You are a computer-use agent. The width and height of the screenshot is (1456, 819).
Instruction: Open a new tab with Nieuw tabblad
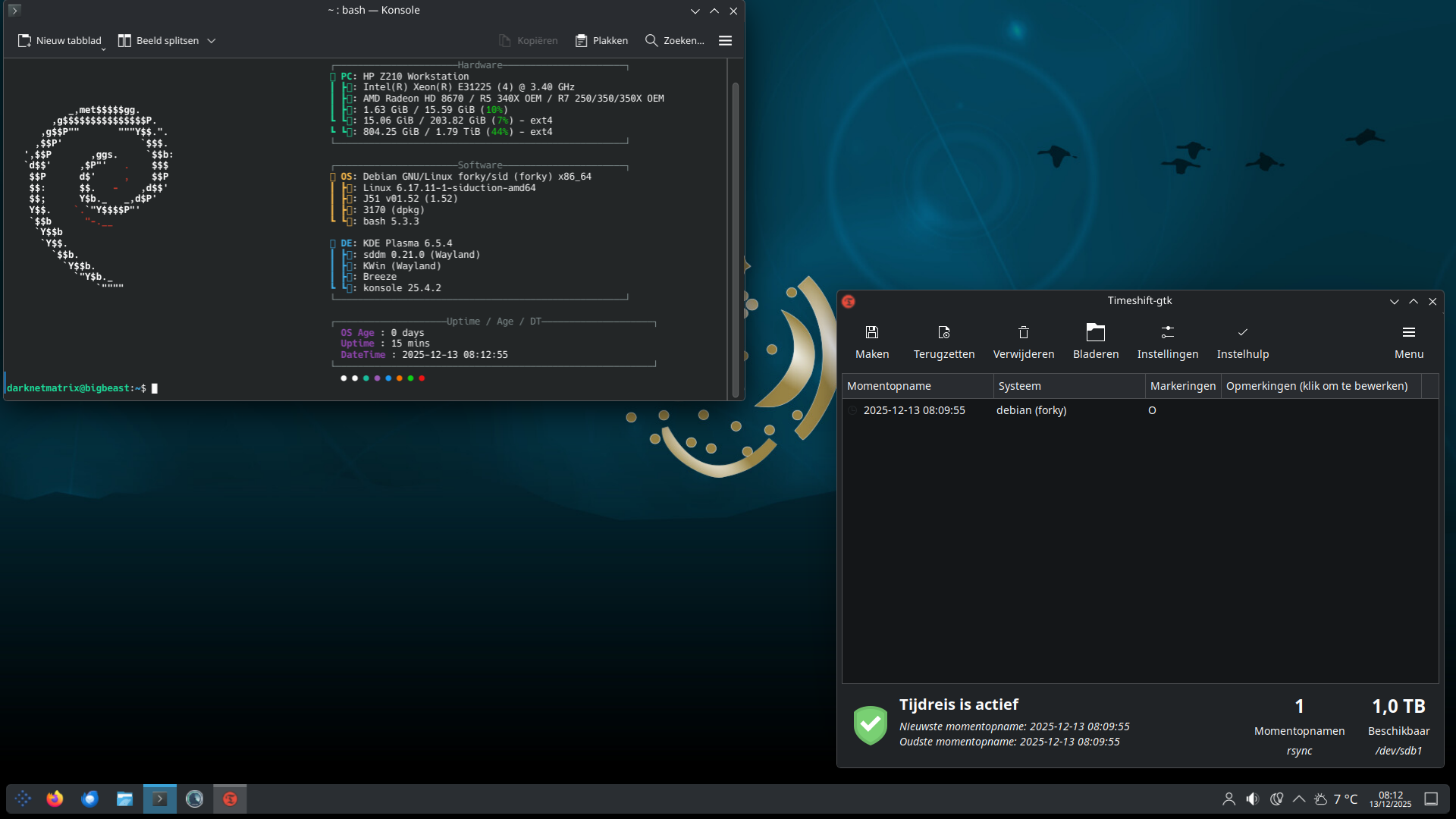[x=59, y=41]
